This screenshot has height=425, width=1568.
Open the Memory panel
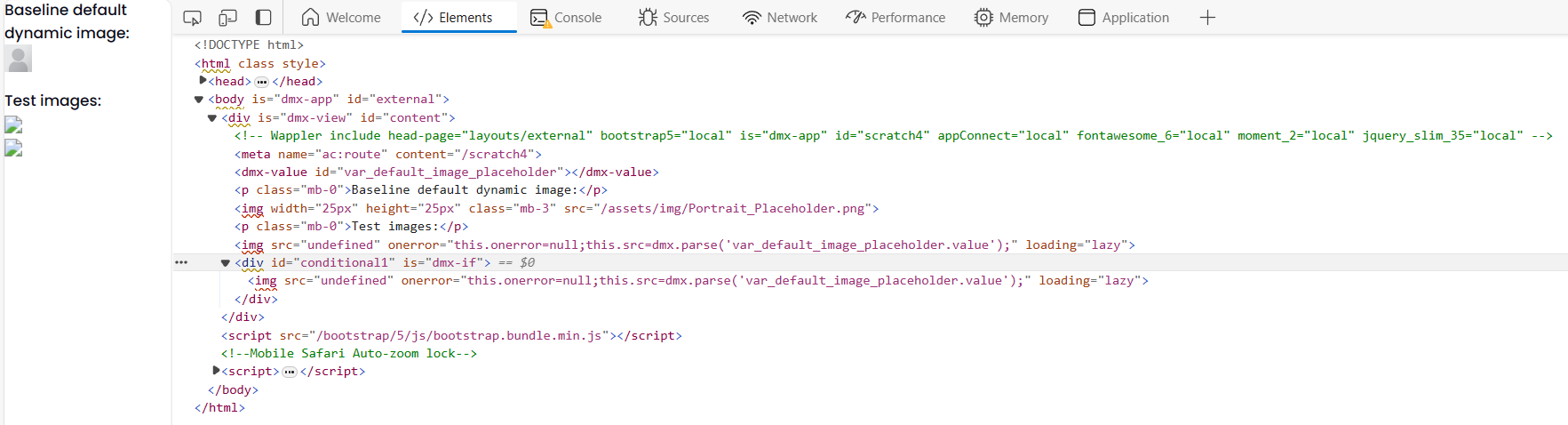click(1011, 18)
